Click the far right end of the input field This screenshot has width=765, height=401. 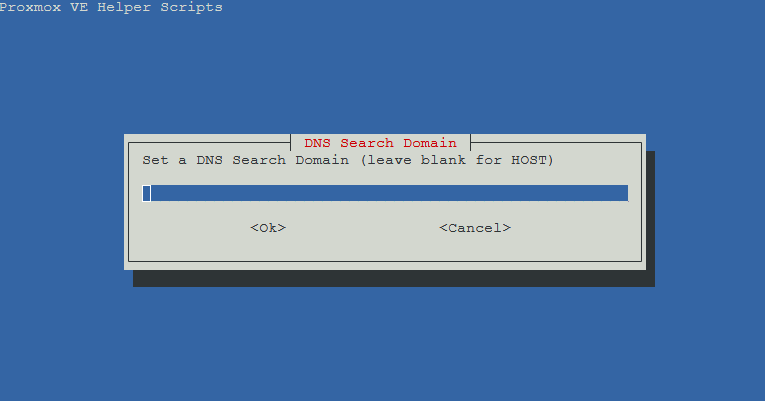coord(624,193)
